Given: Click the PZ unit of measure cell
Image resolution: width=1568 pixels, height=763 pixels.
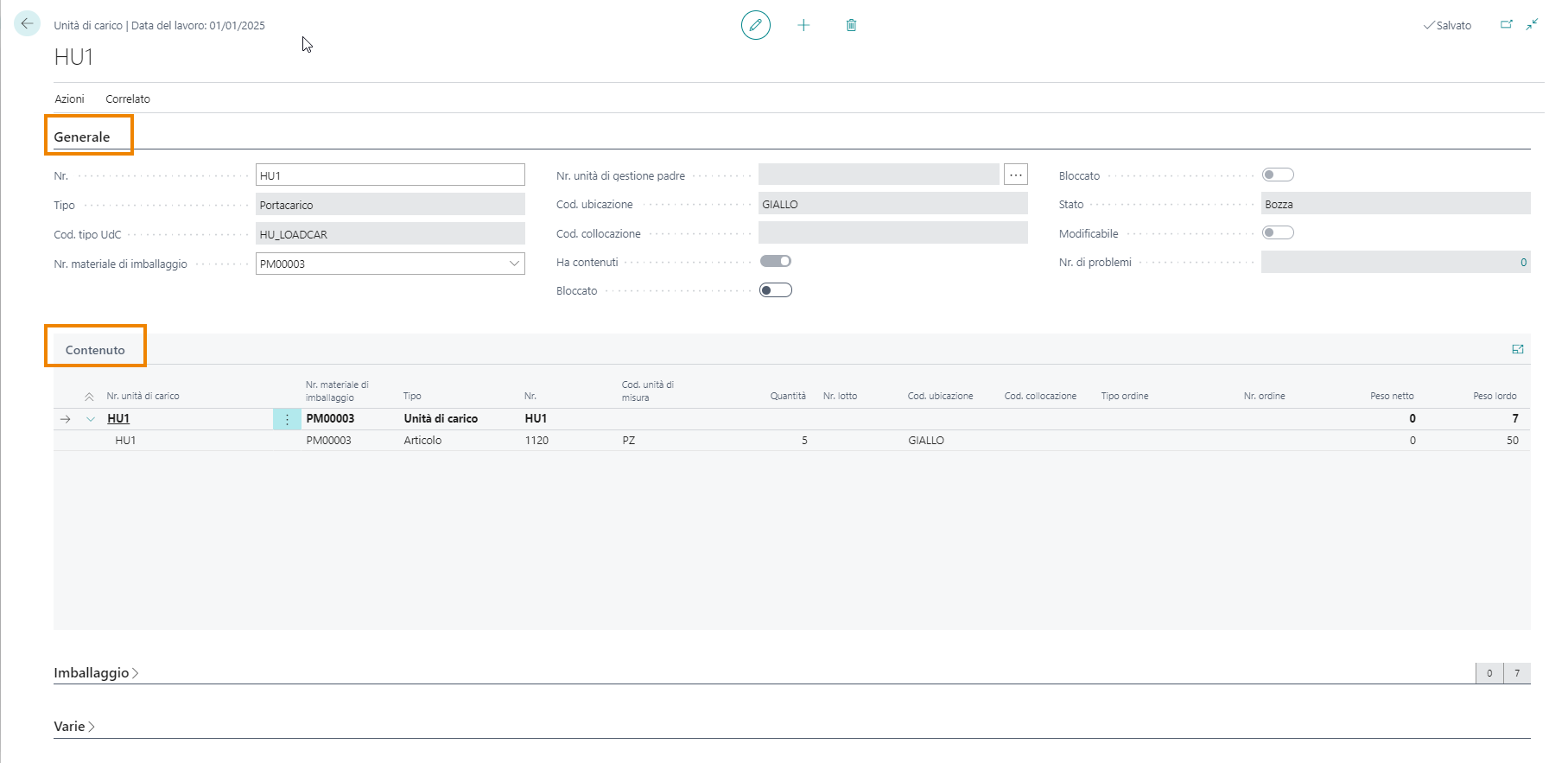Looking at the screenshot, I should [629, 440].
